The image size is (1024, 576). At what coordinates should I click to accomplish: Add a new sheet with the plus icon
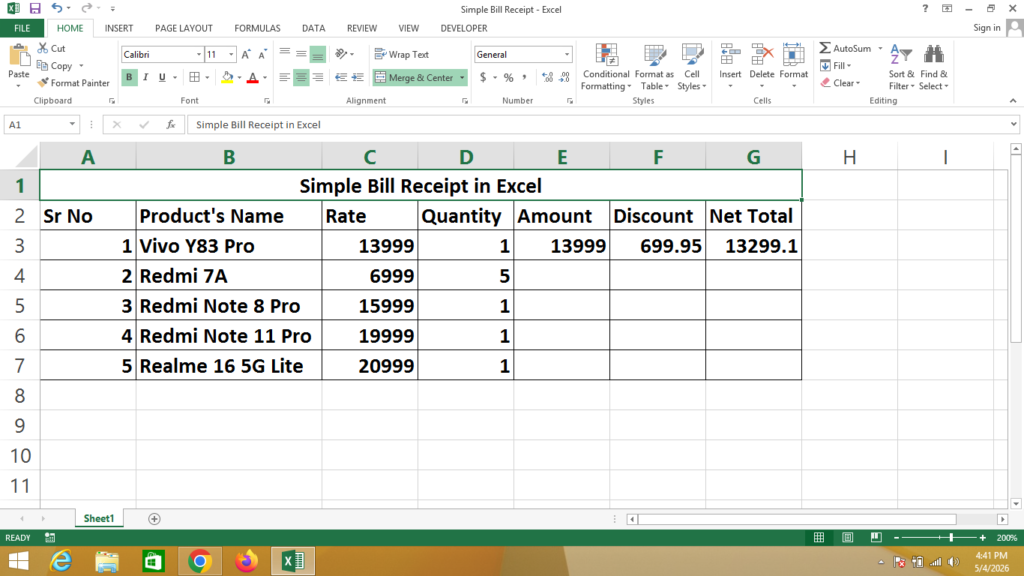tap(154, 519)
